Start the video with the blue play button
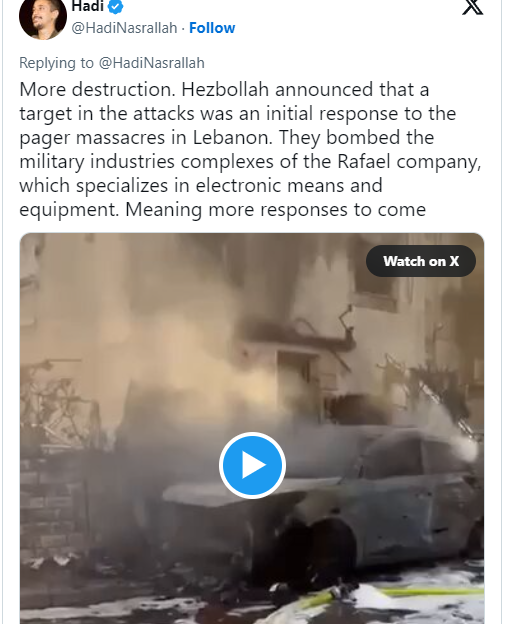The width and height of the screenshot is (513, 624). click(x=252, y=465)
